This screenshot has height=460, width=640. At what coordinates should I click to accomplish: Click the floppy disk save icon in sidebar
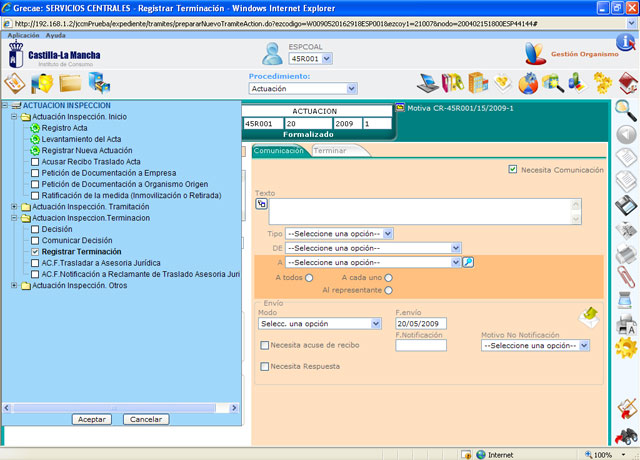click(626, 205)
